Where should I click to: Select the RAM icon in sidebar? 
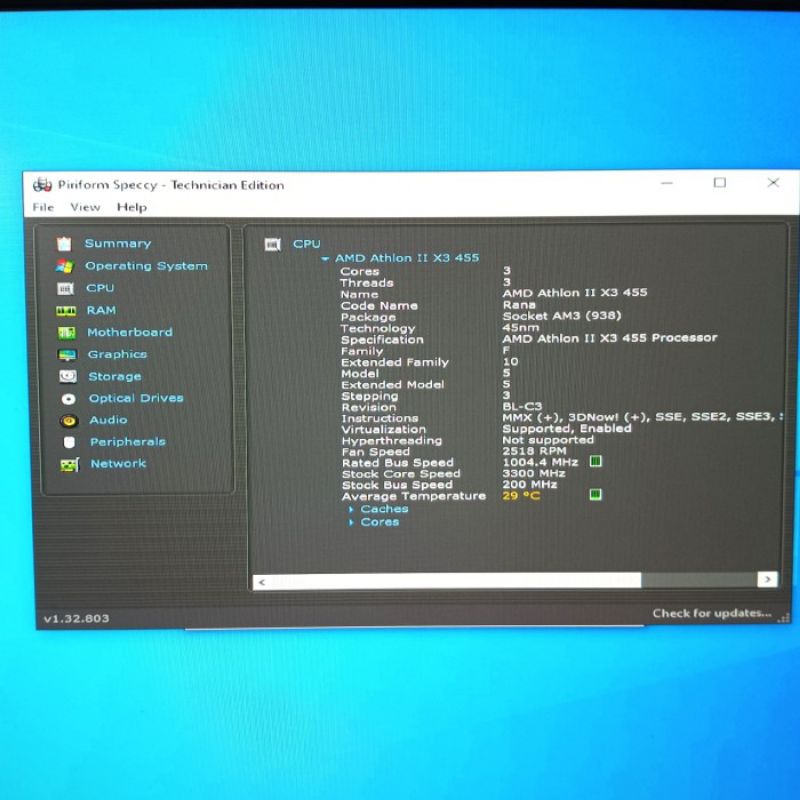(66, 311)
